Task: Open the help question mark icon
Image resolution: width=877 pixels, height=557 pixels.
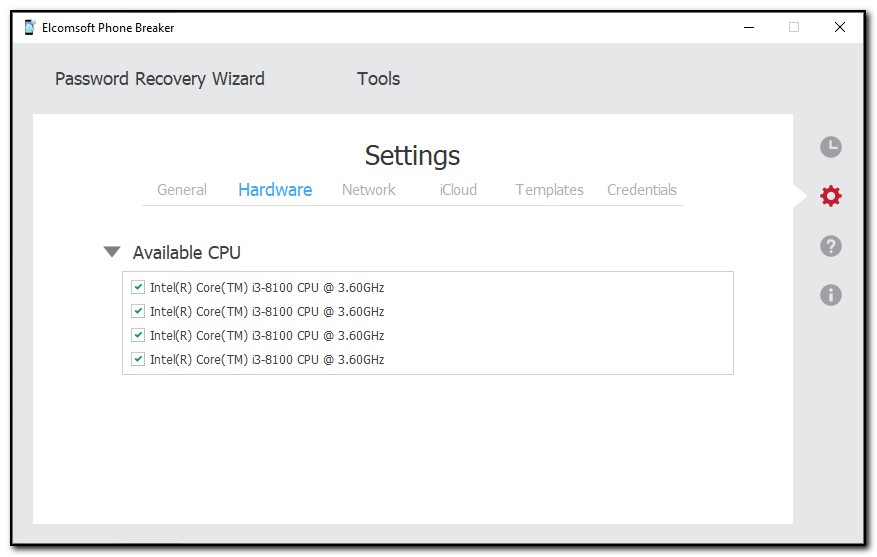Action: click(x=831, y=246)
